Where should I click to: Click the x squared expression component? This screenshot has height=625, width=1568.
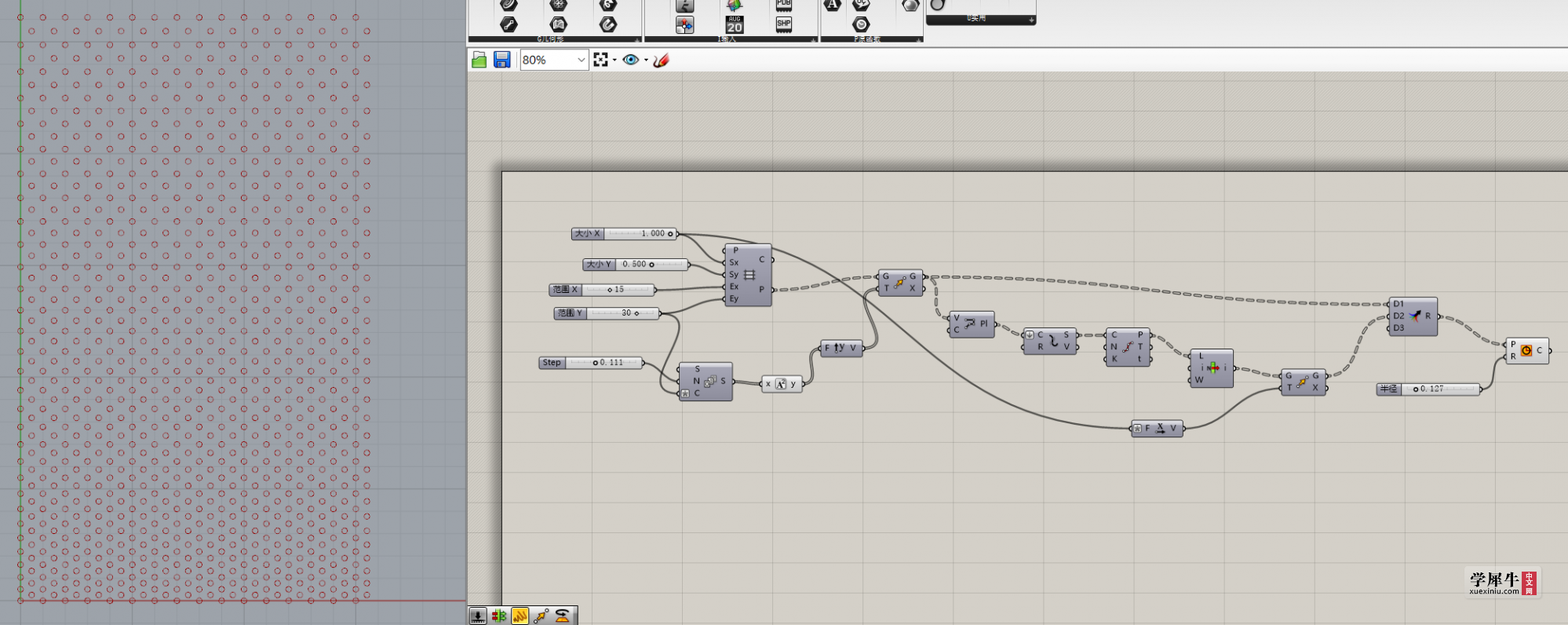(x=782, y=384)
